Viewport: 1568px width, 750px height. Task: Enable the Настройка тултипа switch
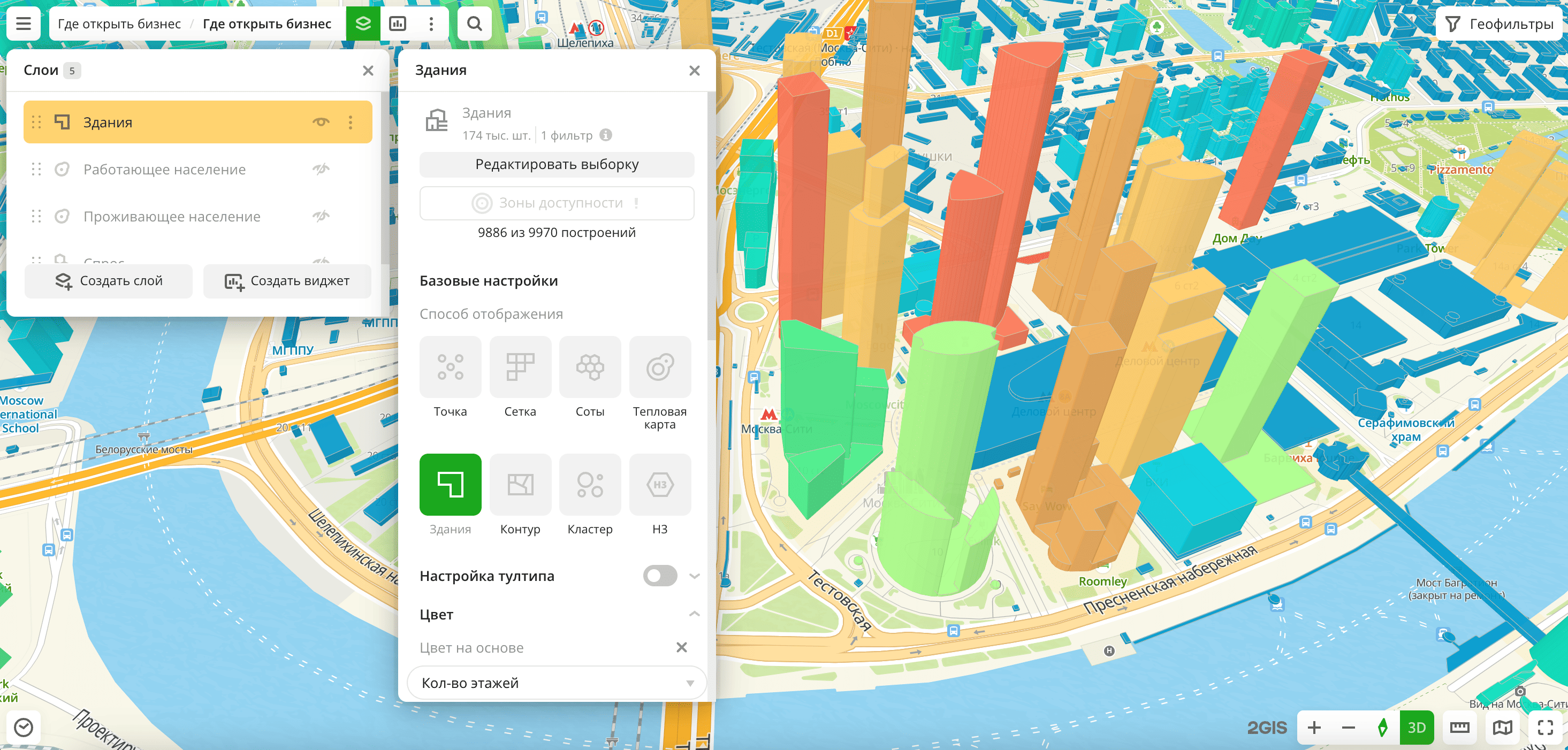click(x=659, y=576)
